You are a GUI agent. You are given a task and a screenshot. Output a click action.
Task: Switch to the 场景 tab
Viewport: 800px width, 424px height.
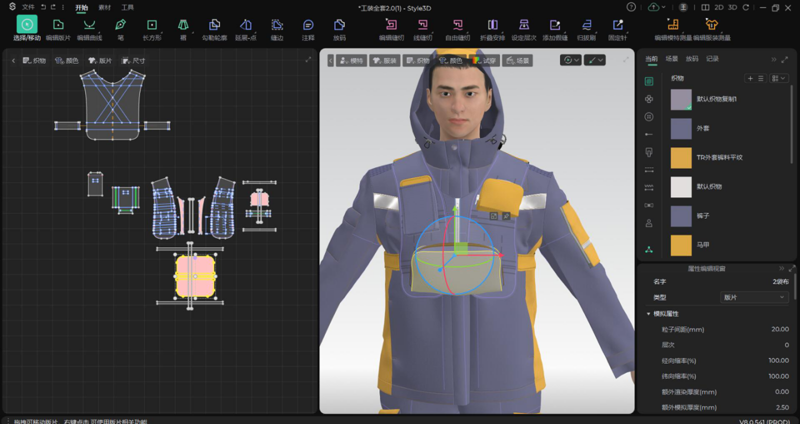pos(671,59)
